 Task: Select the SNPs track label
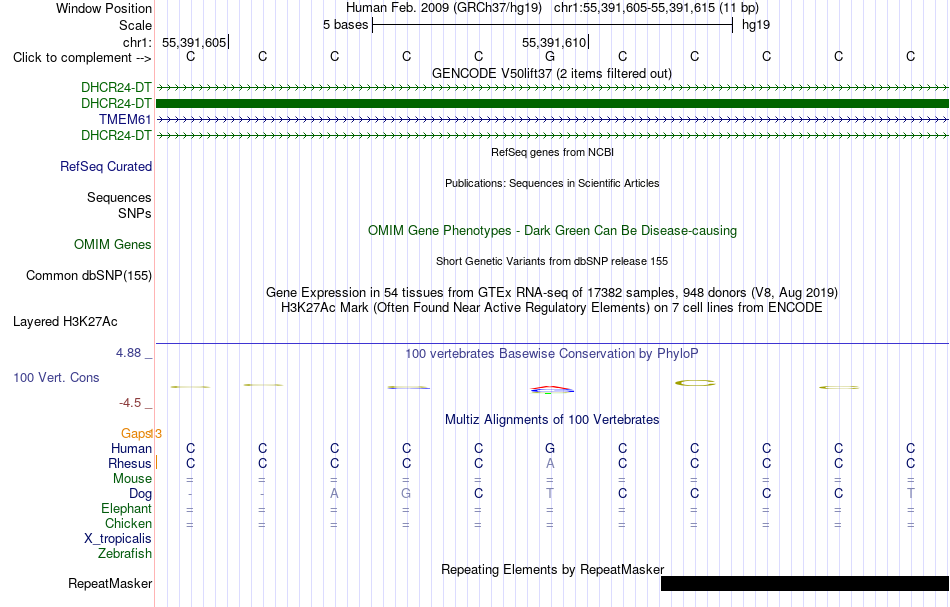pyautogui.click(x=135, y=213)
